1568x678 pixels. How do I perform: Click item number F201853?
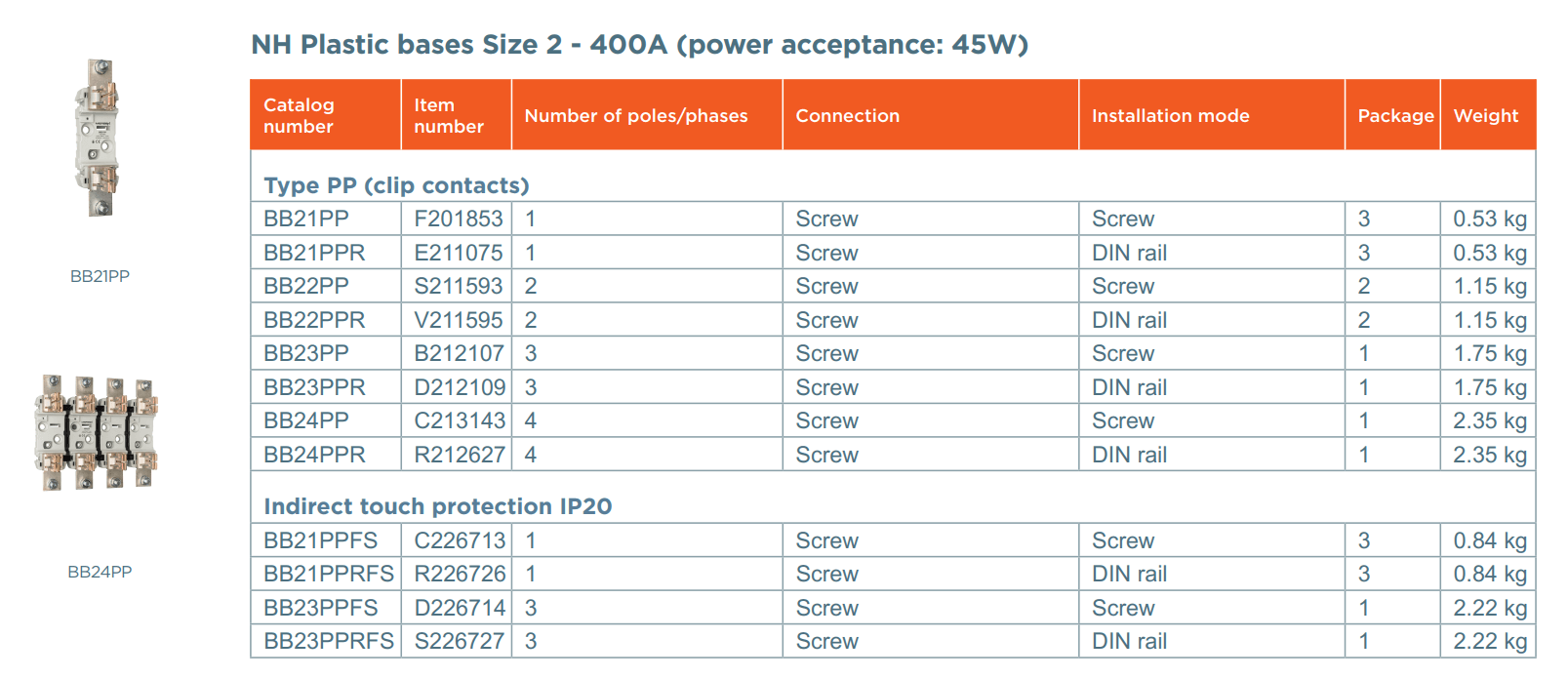458,219
